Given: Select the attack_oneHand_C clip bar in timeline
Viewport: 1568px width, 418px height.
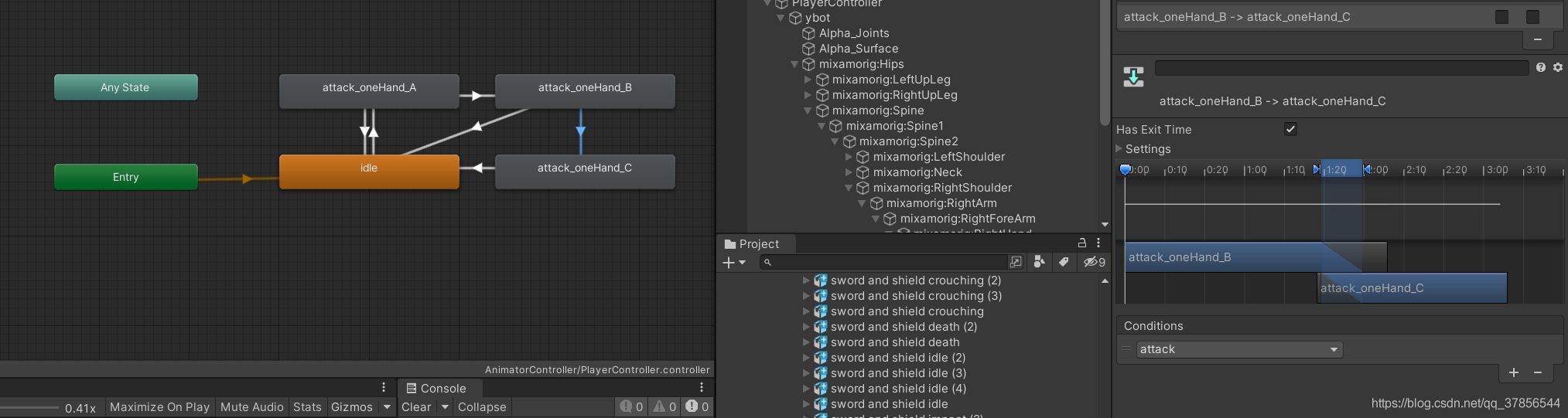Looking at the screenshot, I should [1412, 287].
